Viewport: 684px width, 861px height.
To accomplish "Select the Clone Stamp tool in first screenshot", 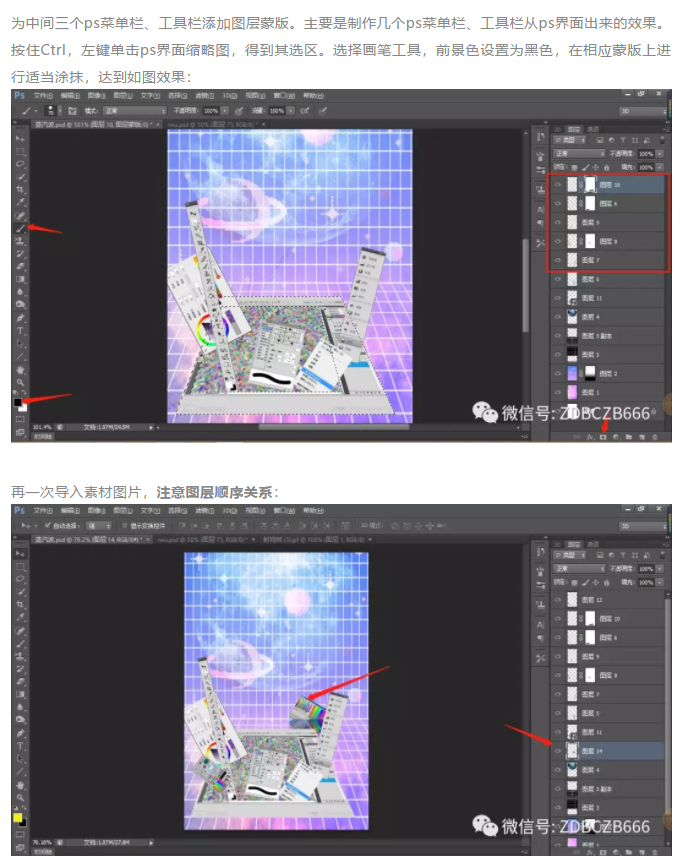I will [20, 241].
